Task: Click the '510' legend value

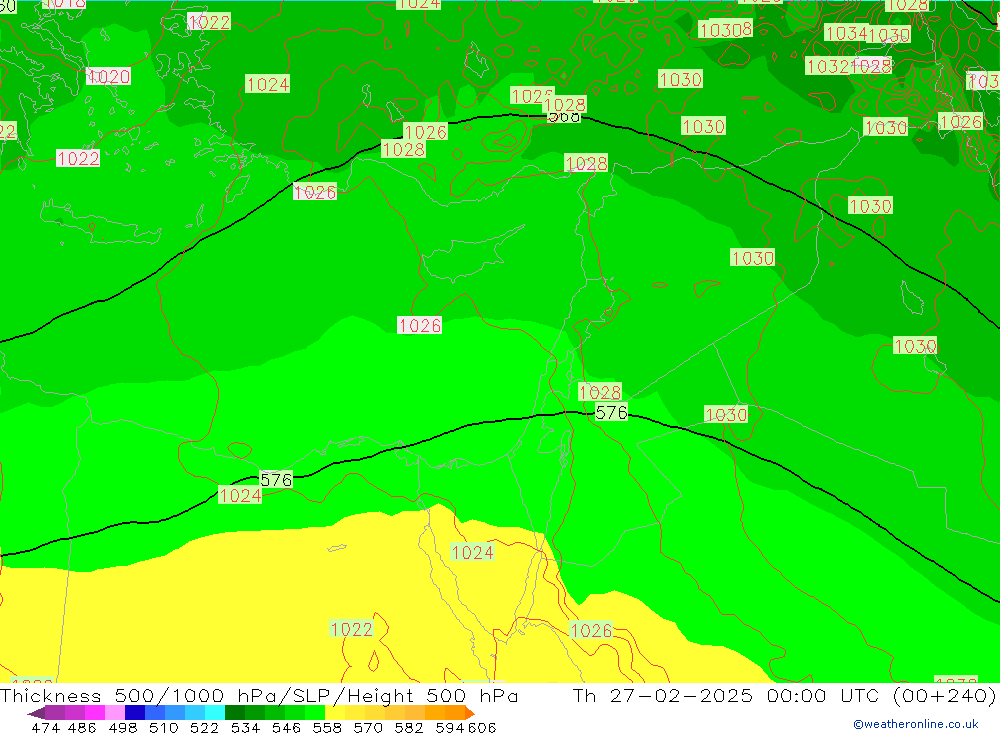Action: coord(164,727)
